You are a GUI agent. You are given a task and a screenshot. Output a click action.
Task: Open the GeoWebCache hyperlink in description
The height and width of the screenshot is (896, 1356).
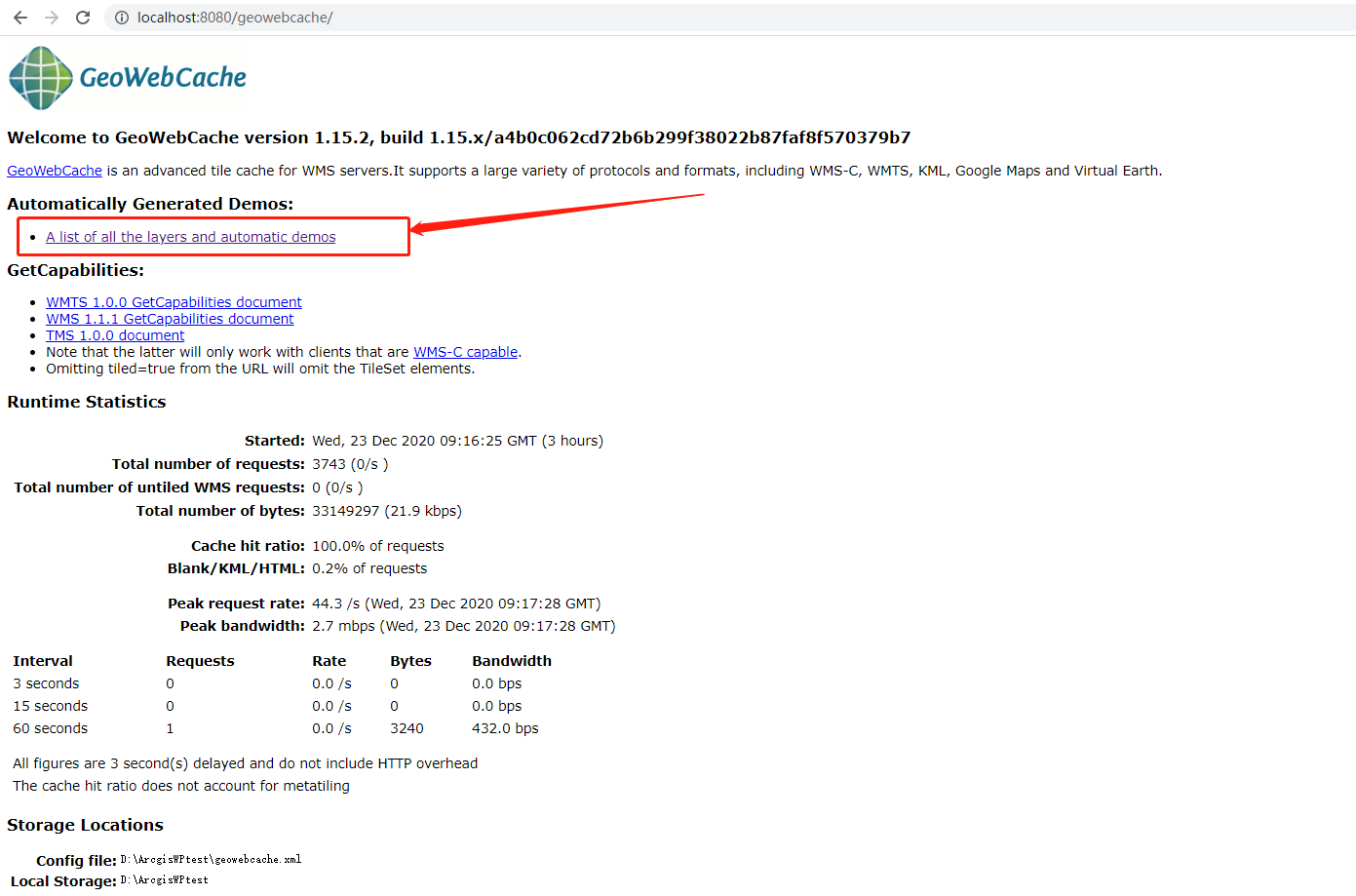(55, 171)
